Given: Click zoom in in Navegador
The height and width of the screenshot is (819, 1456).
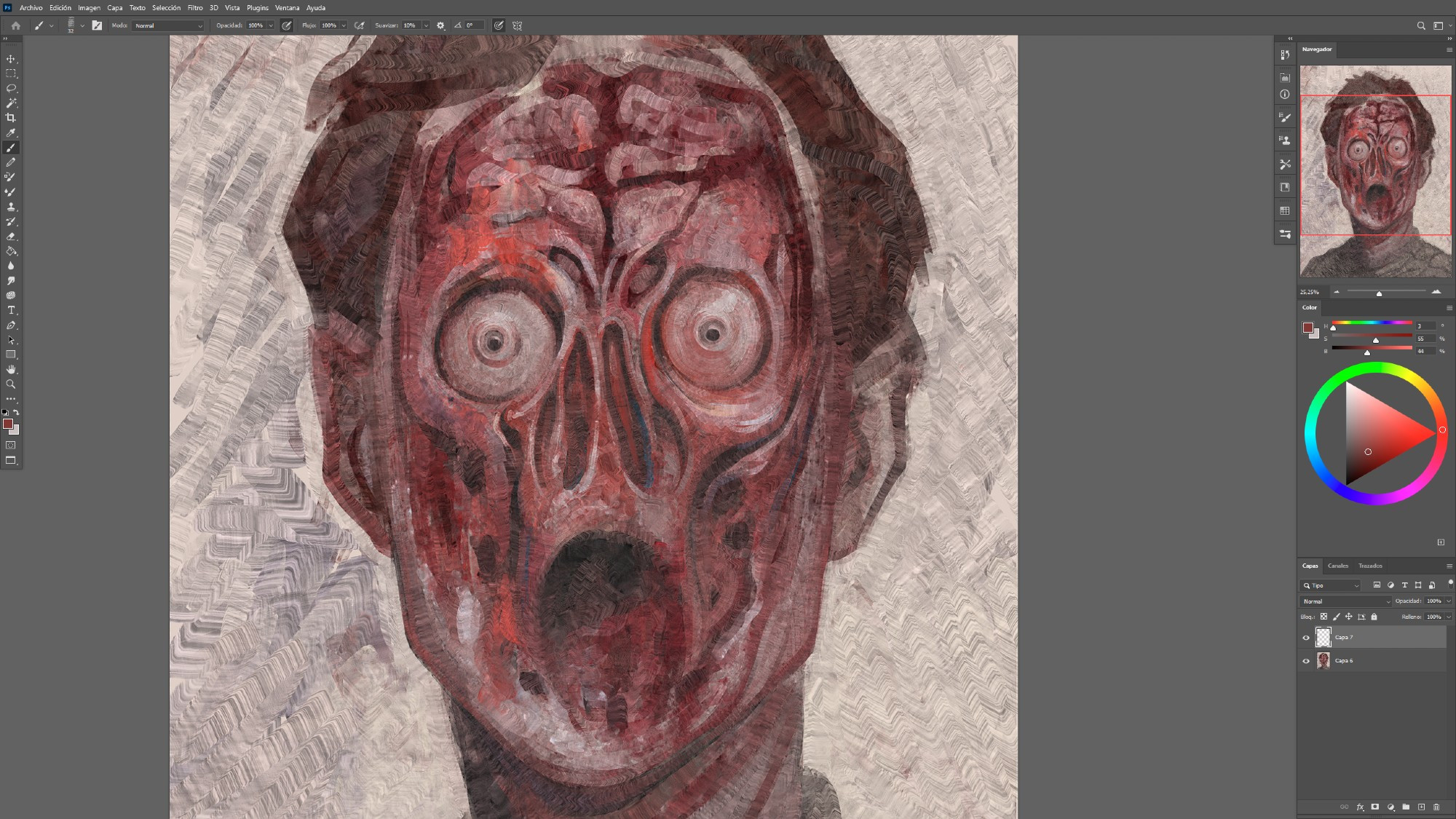Looking at the screenshot, I should click(x=1436, y=291).
